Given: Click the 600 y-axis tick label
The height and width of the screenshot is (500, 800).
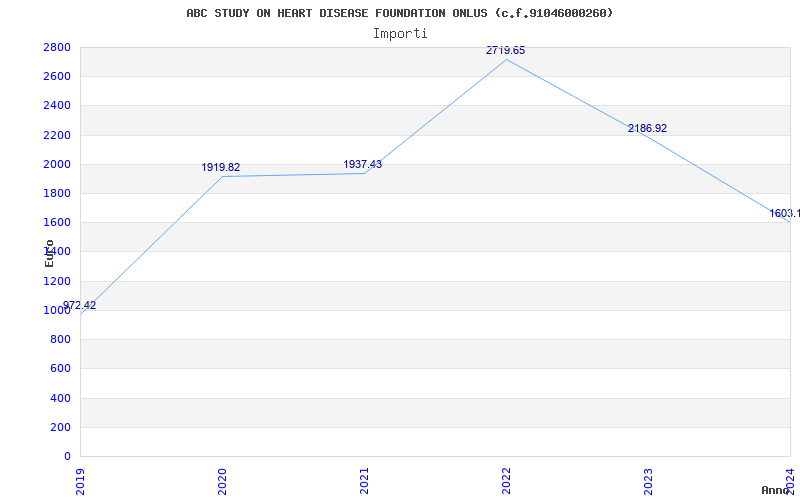Looking at the screenshot, I should [x=60, y=368].
